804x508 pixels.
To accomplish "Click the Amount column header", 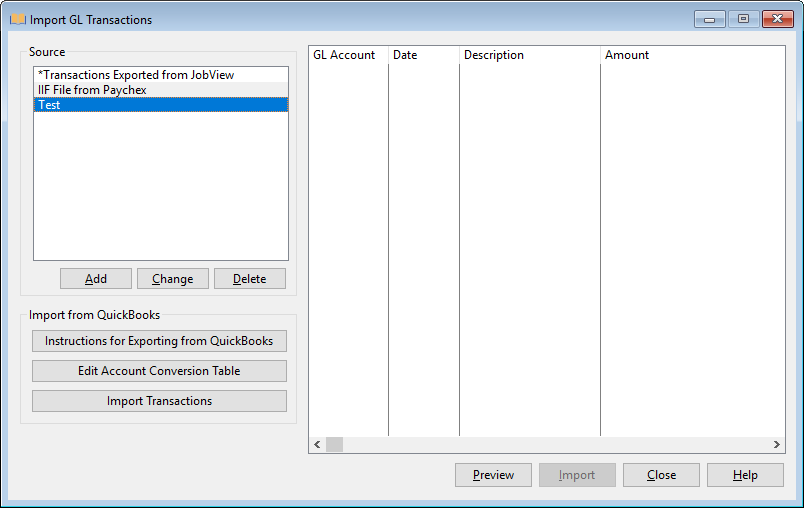I will click(x=627, y=55).
